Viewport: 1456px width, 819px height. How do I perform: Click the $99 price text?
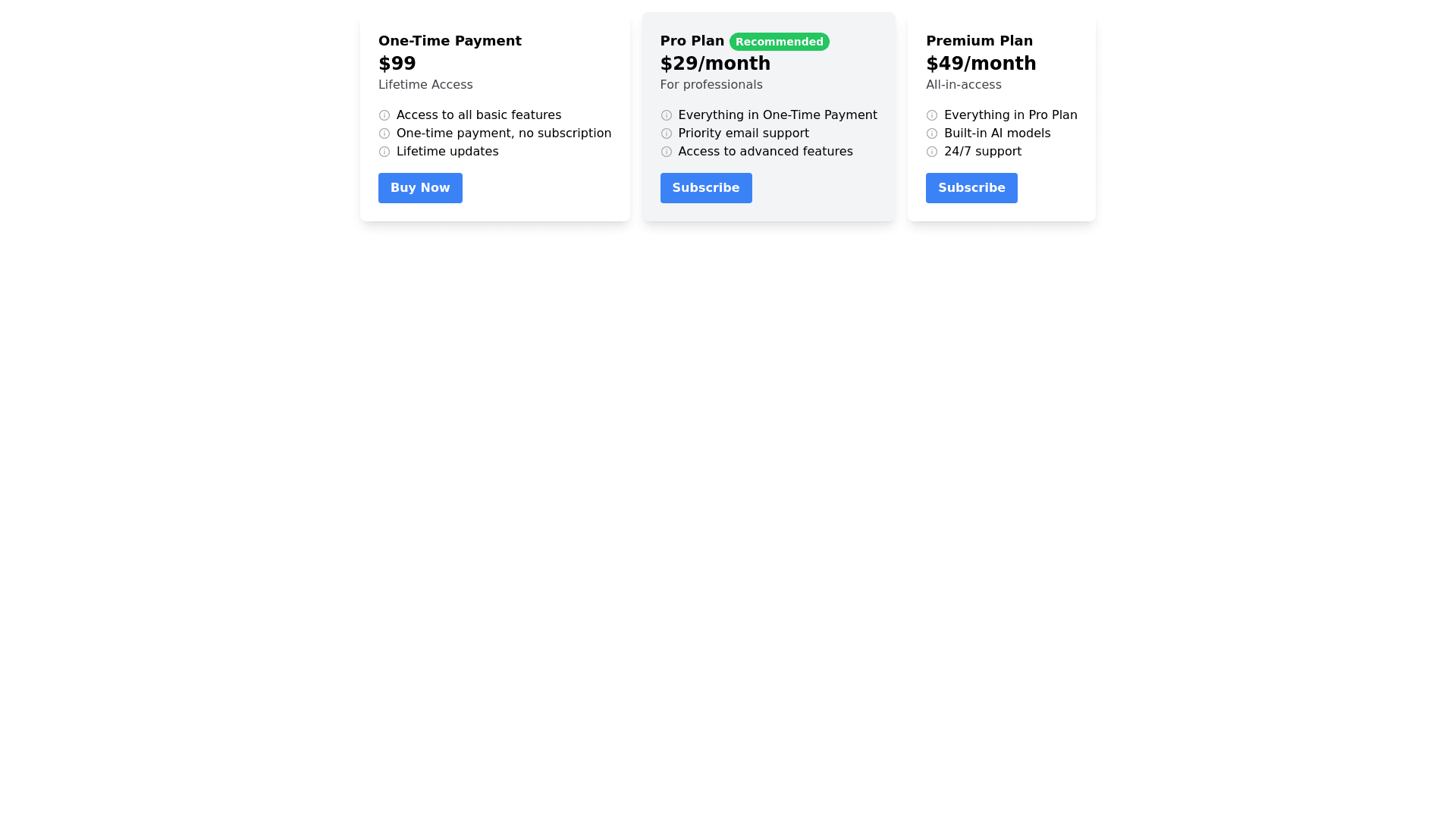tap(397, 64)
